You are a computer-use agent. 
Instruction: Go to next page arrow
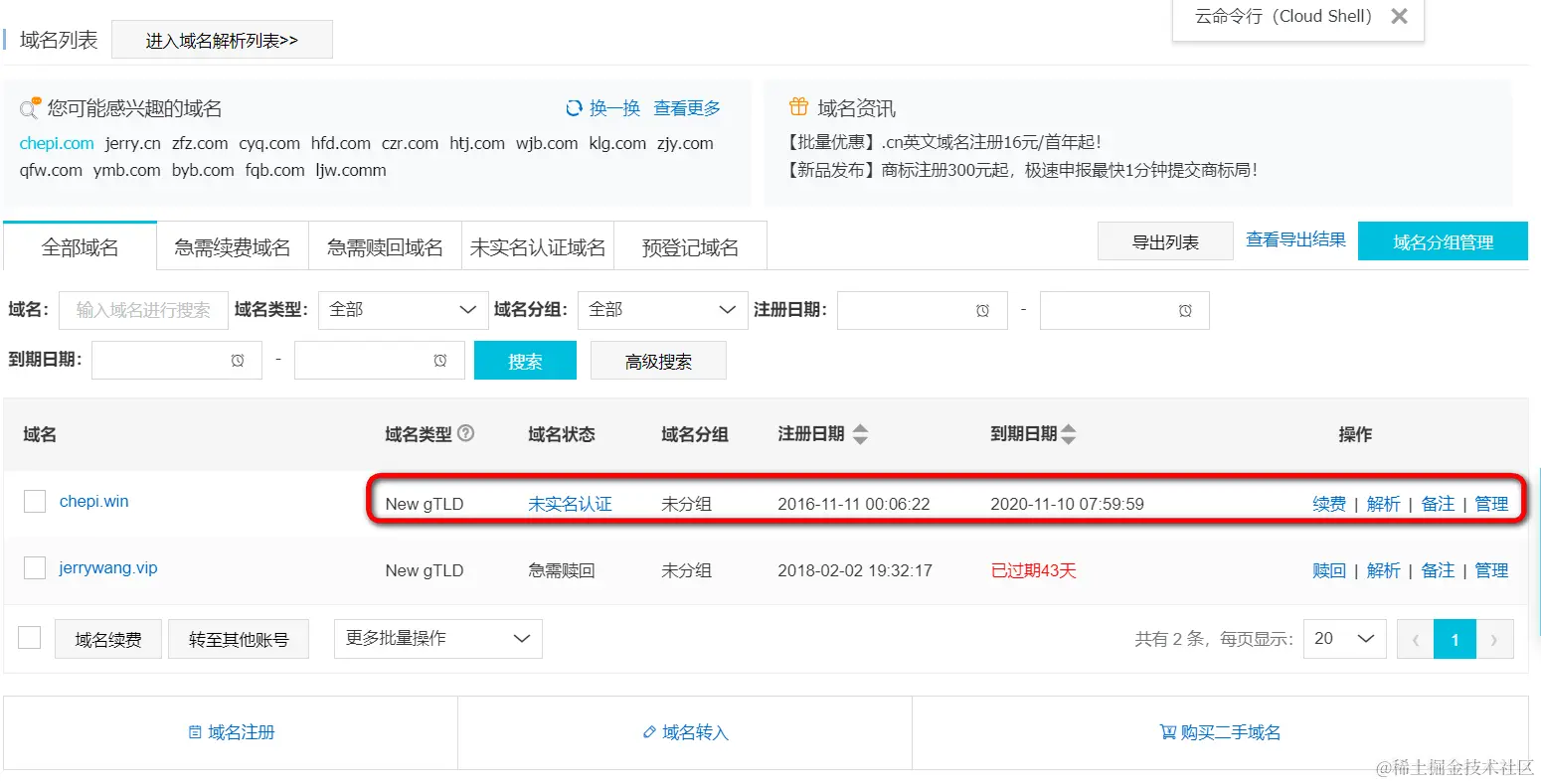[1494, 639]
